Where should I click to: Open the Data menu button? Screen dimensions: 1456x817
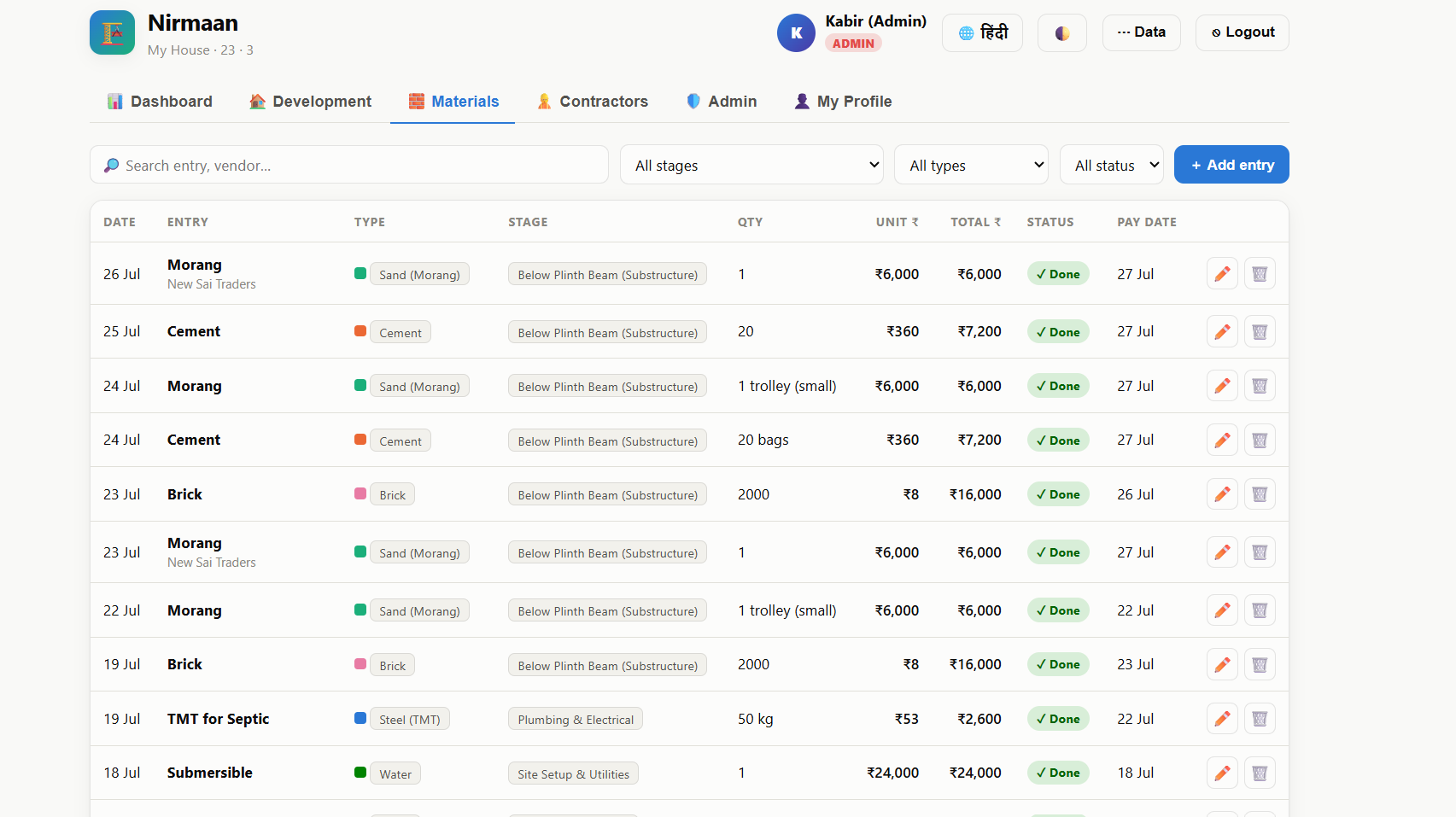click(x=1141, y=32)
